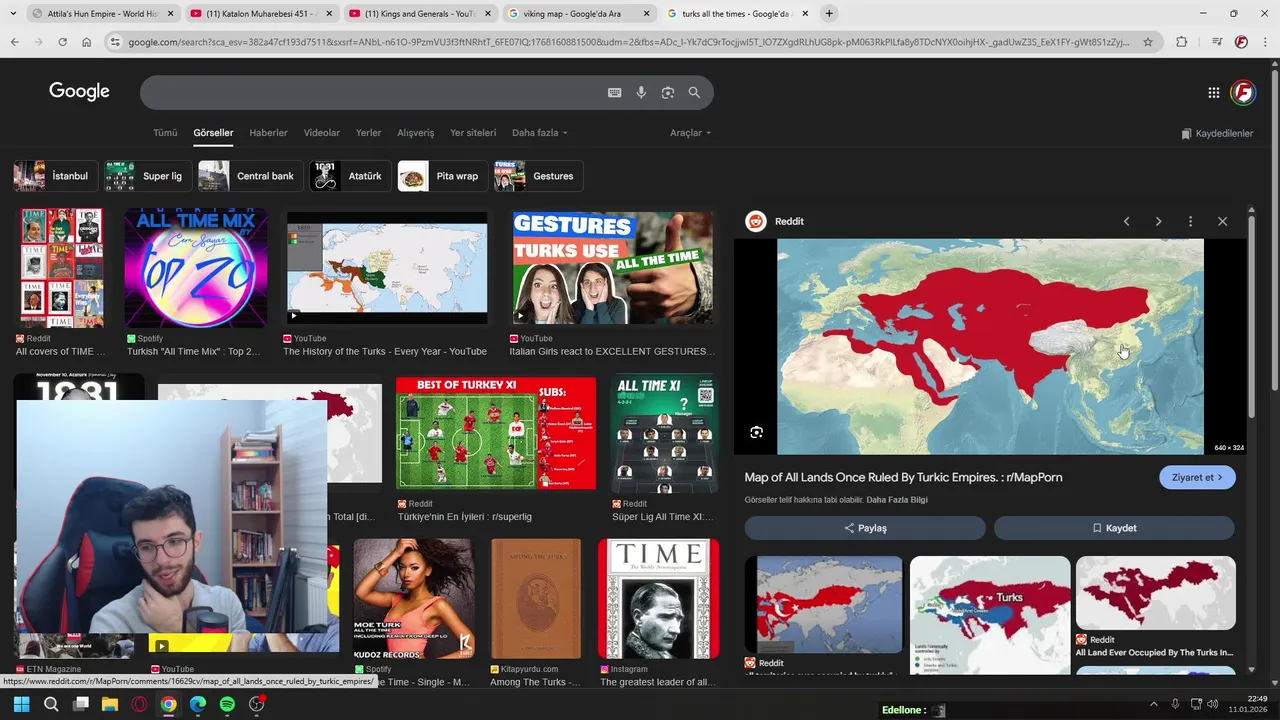
Task: Switch to the Videolar tab
Action: pyautogui.click(x=322, y=133)
